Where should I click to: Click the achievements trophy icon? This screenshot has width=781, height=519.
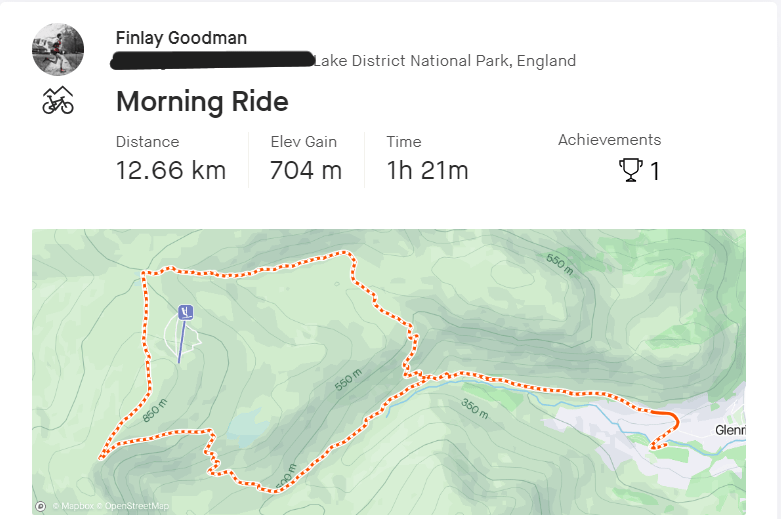pyautogui.click(x=631, y=171)
